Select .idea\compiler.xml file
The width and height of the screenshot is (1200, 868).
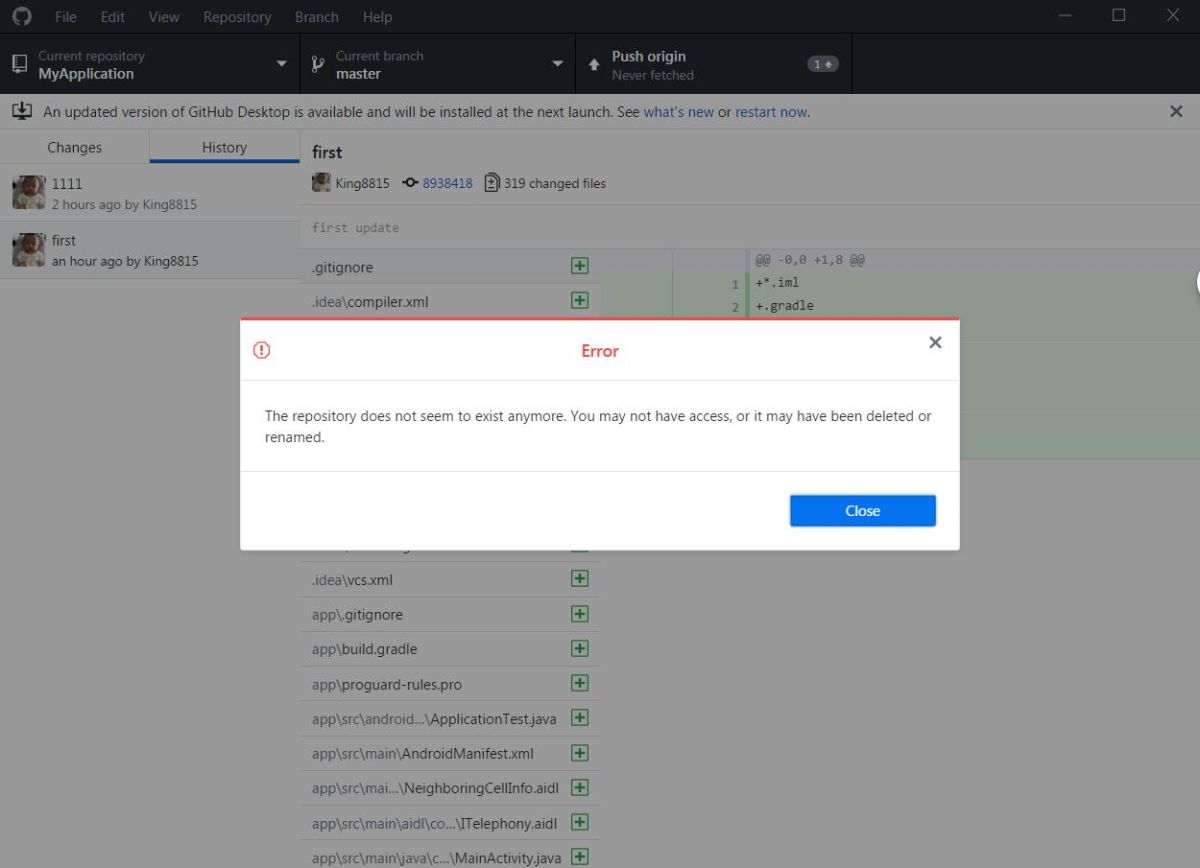coord(450,301)
